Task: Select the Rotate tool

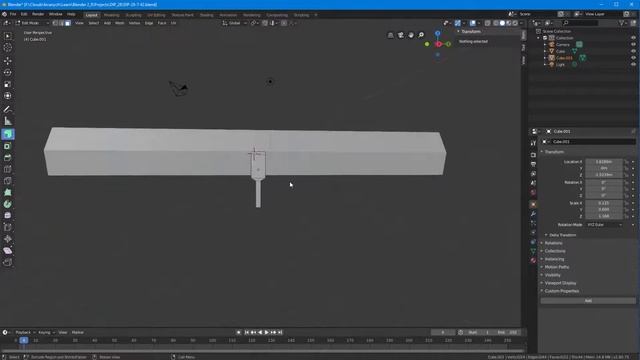Action: click(8, 73)
